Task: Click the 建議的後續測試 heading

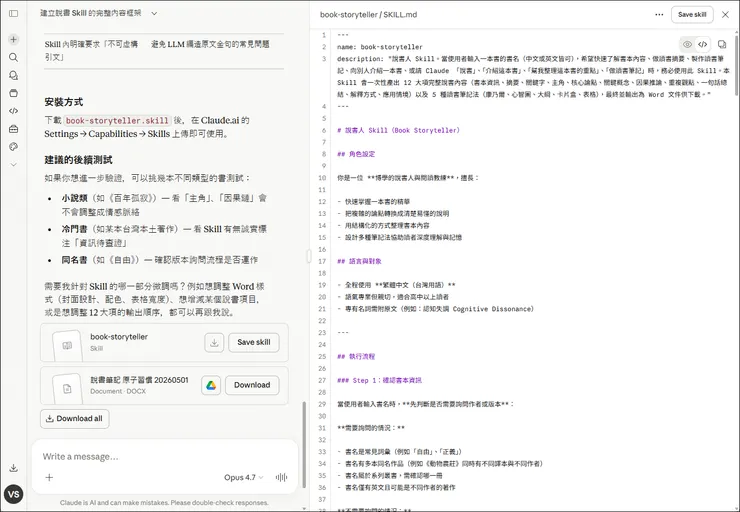Action: (x=78, y=160)
